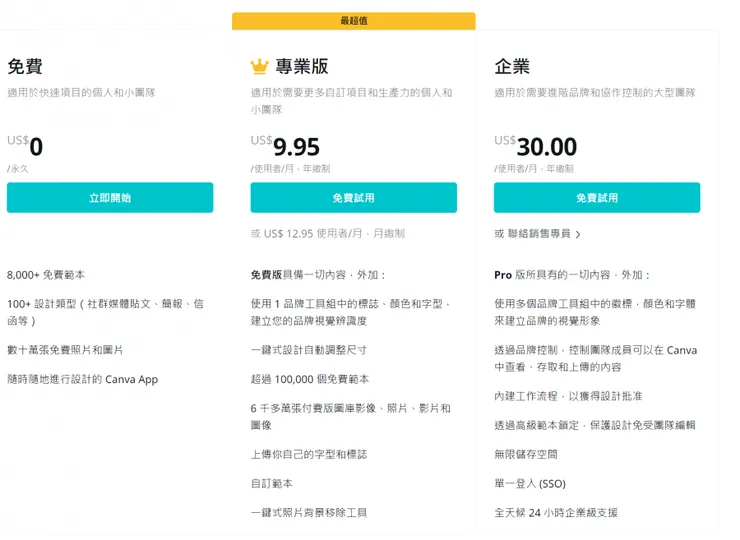Click the 6 千多萬張付費版圖庫影像 feature
Image resolution: width=740 pixels, height=540 pixels.
point(351,416)
